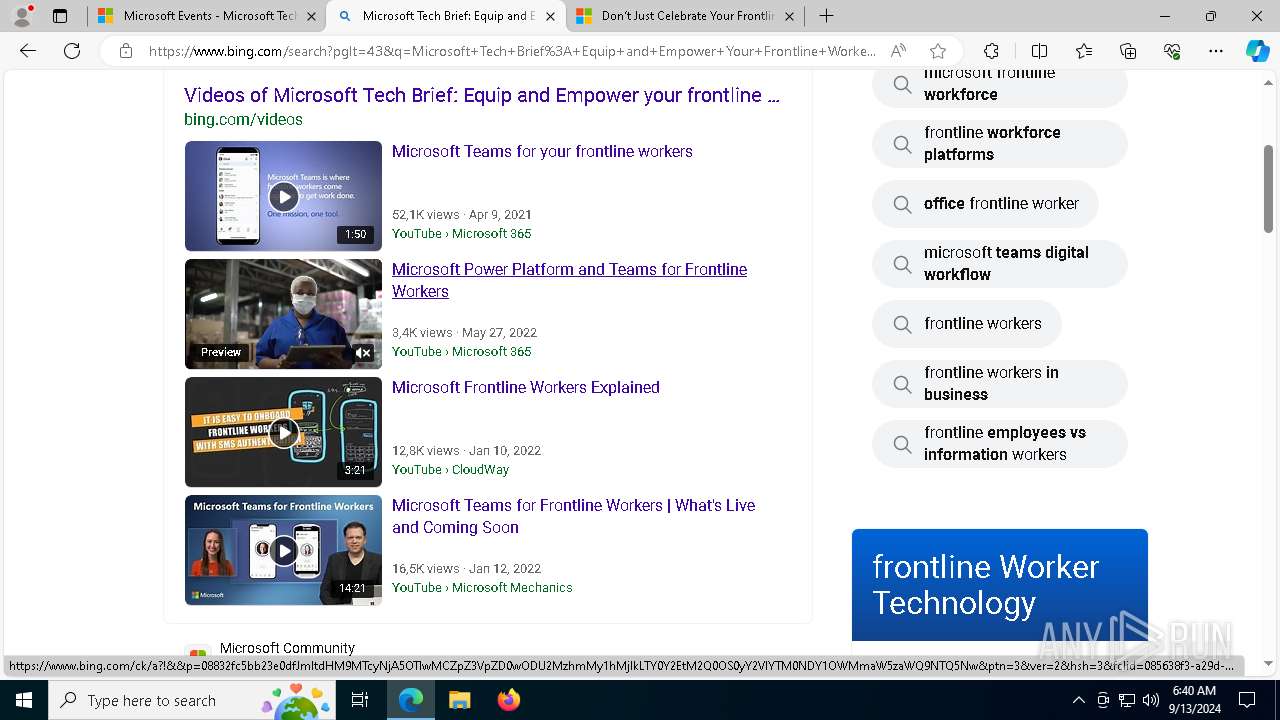The width and height of the screenshot is (1280, 720).
Task: Open Videos of Microsoft Tech Brief heading link
Action: tap(482, 95)
